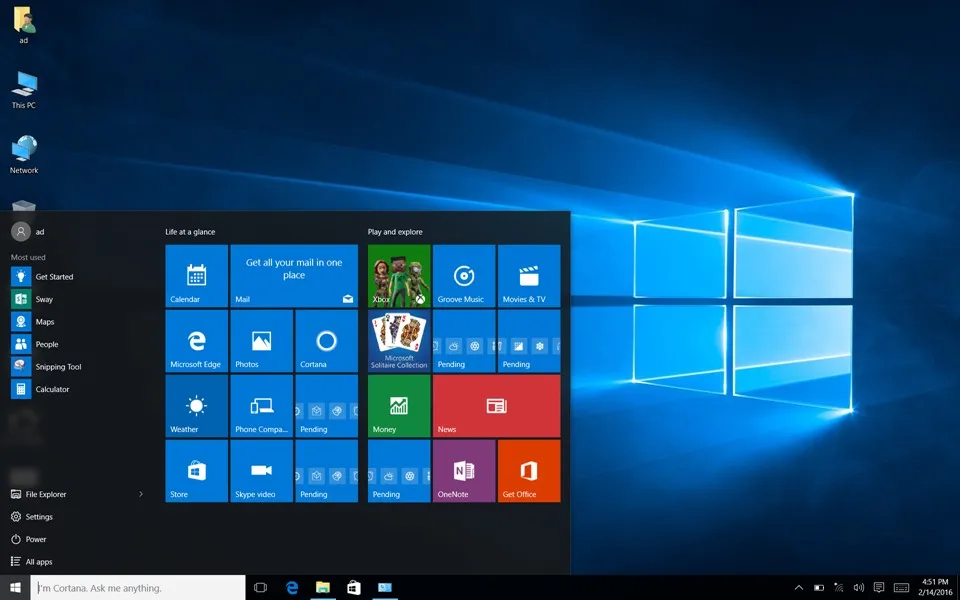Launch Get Started from Most used
This screenshot has width=960, height=600.
point(77,277)
